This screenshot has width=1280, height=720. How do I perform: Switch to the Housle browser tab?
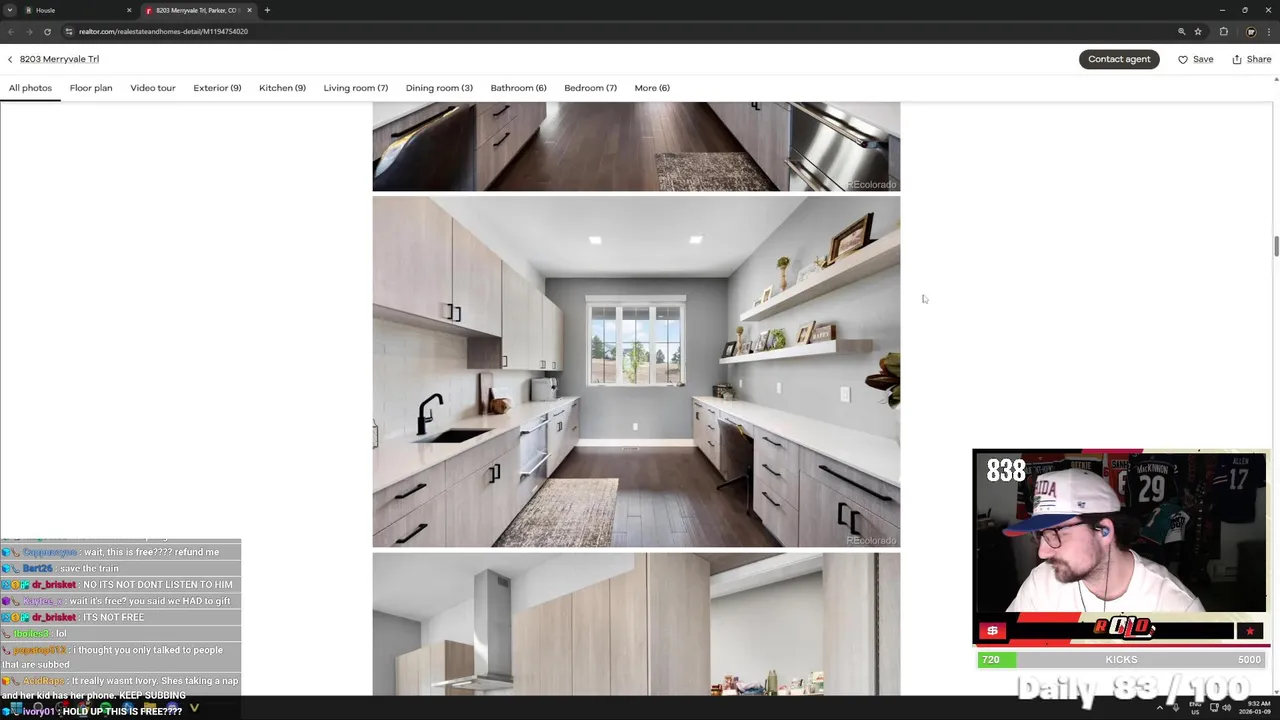point(78,10)
